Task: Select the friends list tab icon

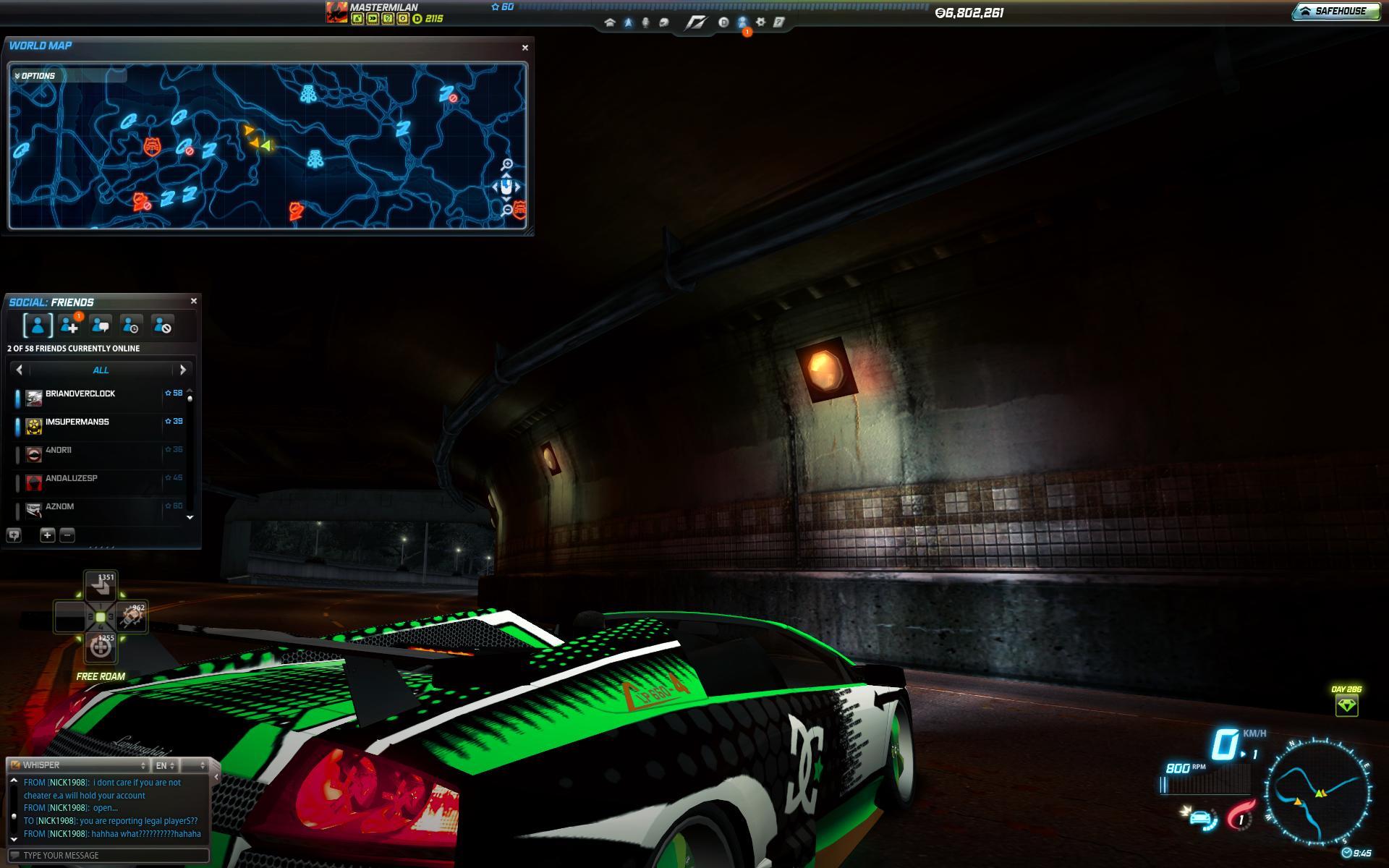Action: tap(38, 325)
